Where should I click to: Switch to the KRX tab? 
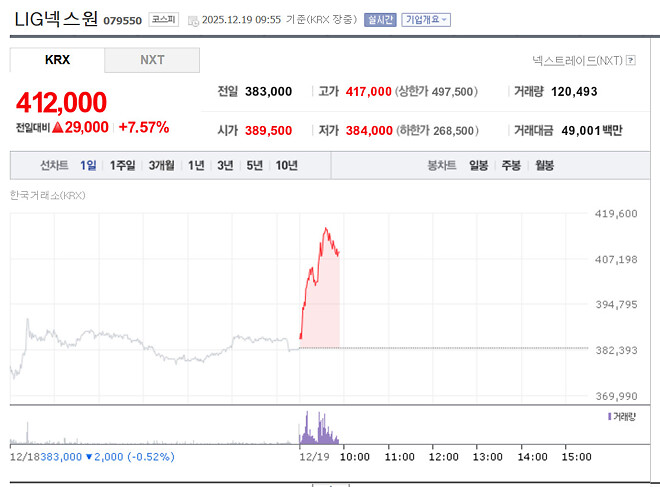(x=57, y=60)
